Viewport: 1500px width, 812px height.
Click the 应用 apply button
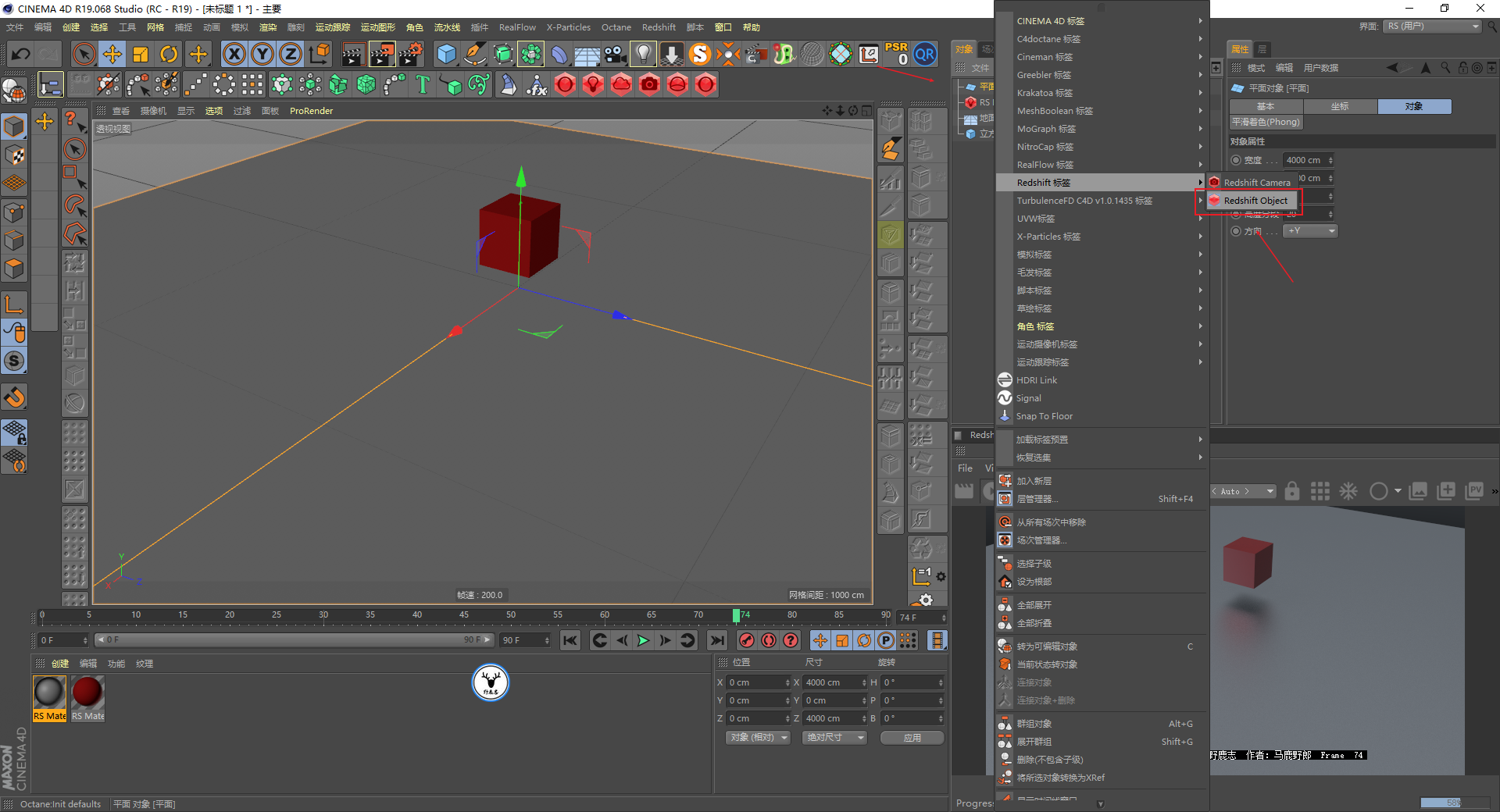(x=912, y=738)
